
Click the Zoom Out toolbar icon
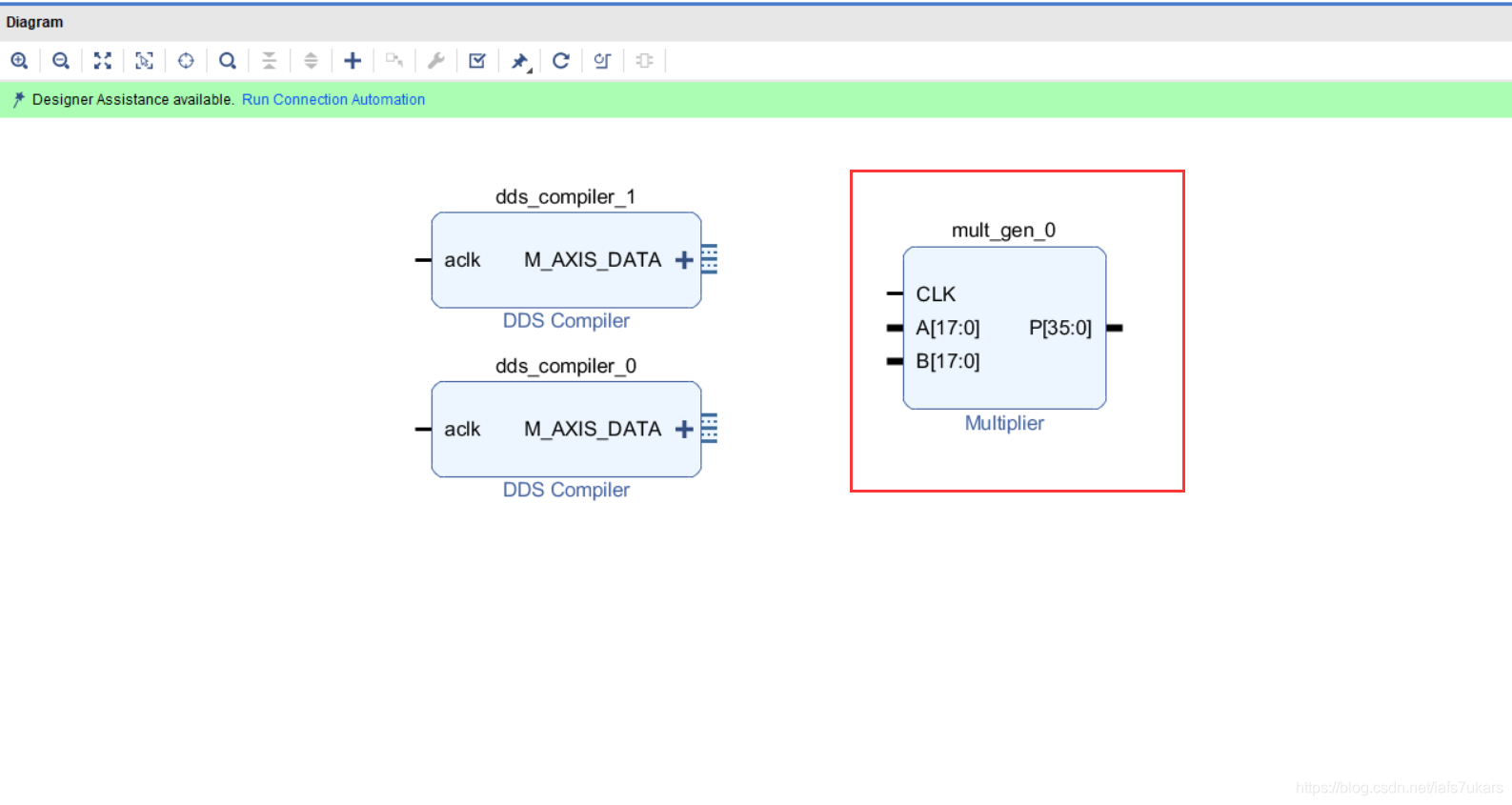pyautogui.click(x=61, y=61)
